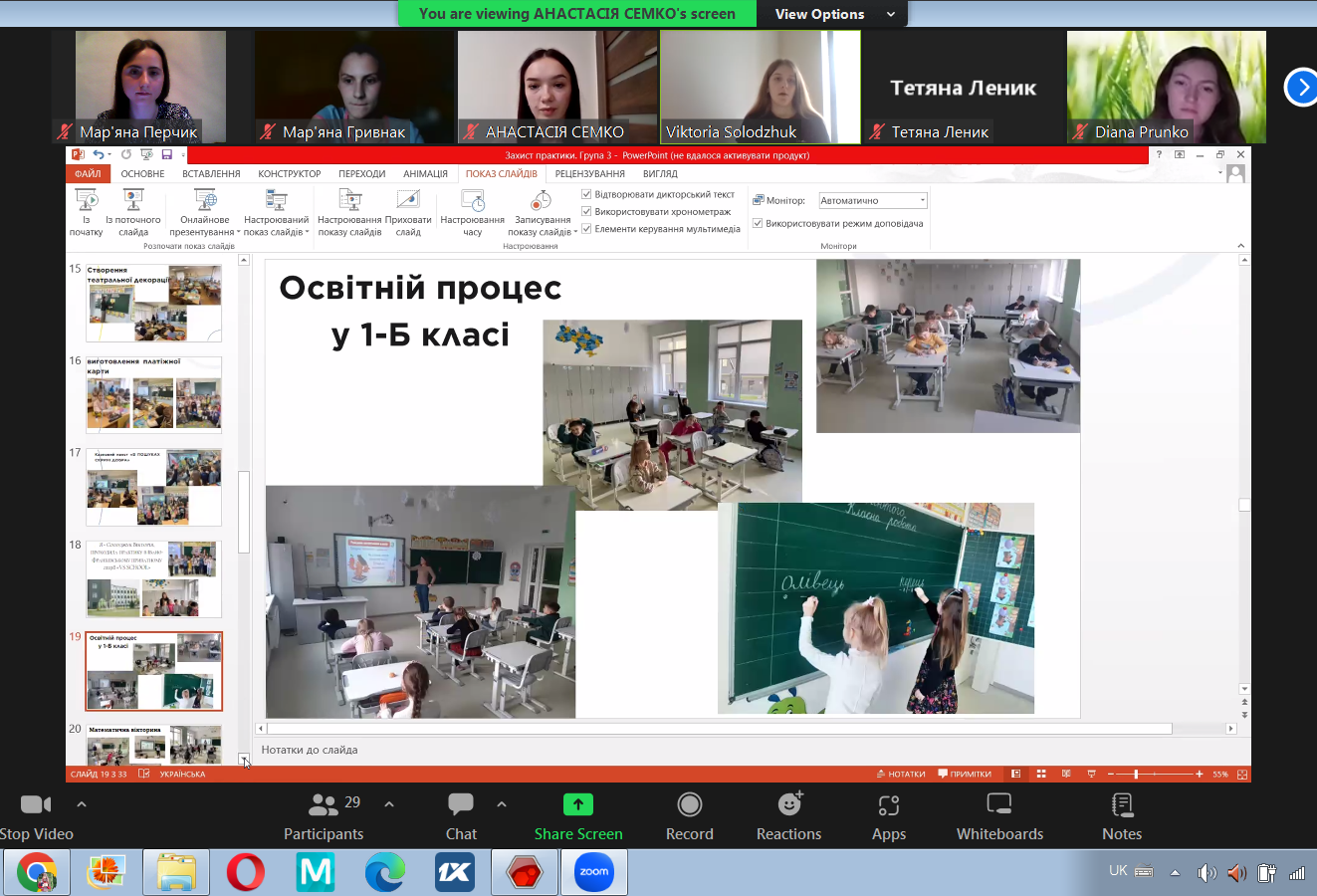Screen dimensions: 1317x896
Task: Show next participants with the blue arrow
Action: tap(1301, 87)
